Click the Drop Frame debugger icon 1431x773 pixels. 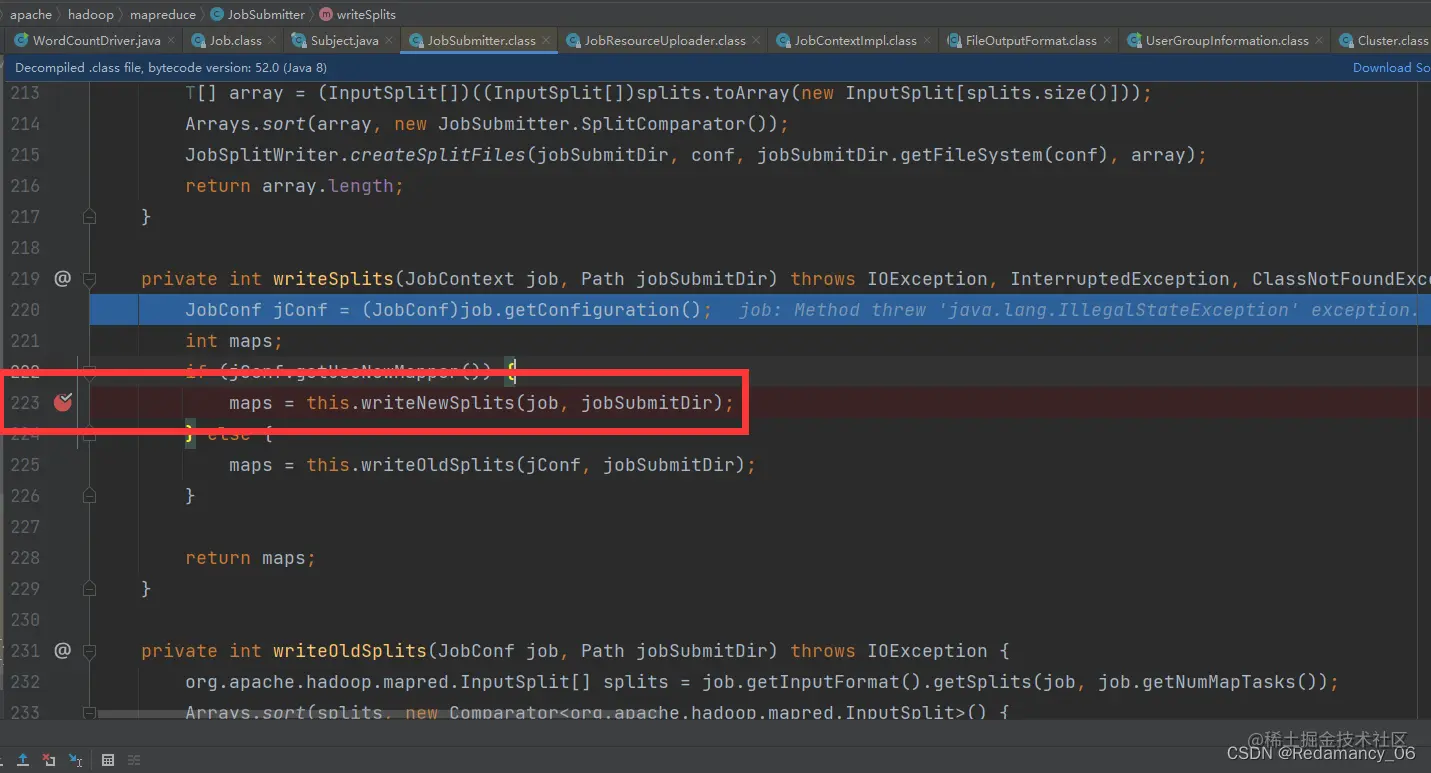coord(49,760)
